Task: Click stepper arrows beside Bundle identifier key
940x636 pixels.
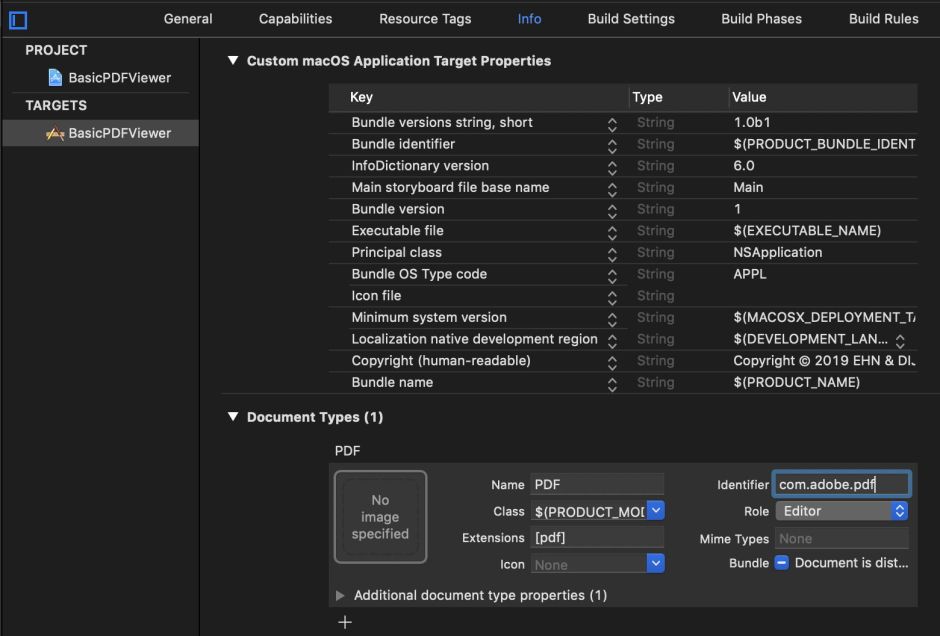Action: tap(612, 145)
